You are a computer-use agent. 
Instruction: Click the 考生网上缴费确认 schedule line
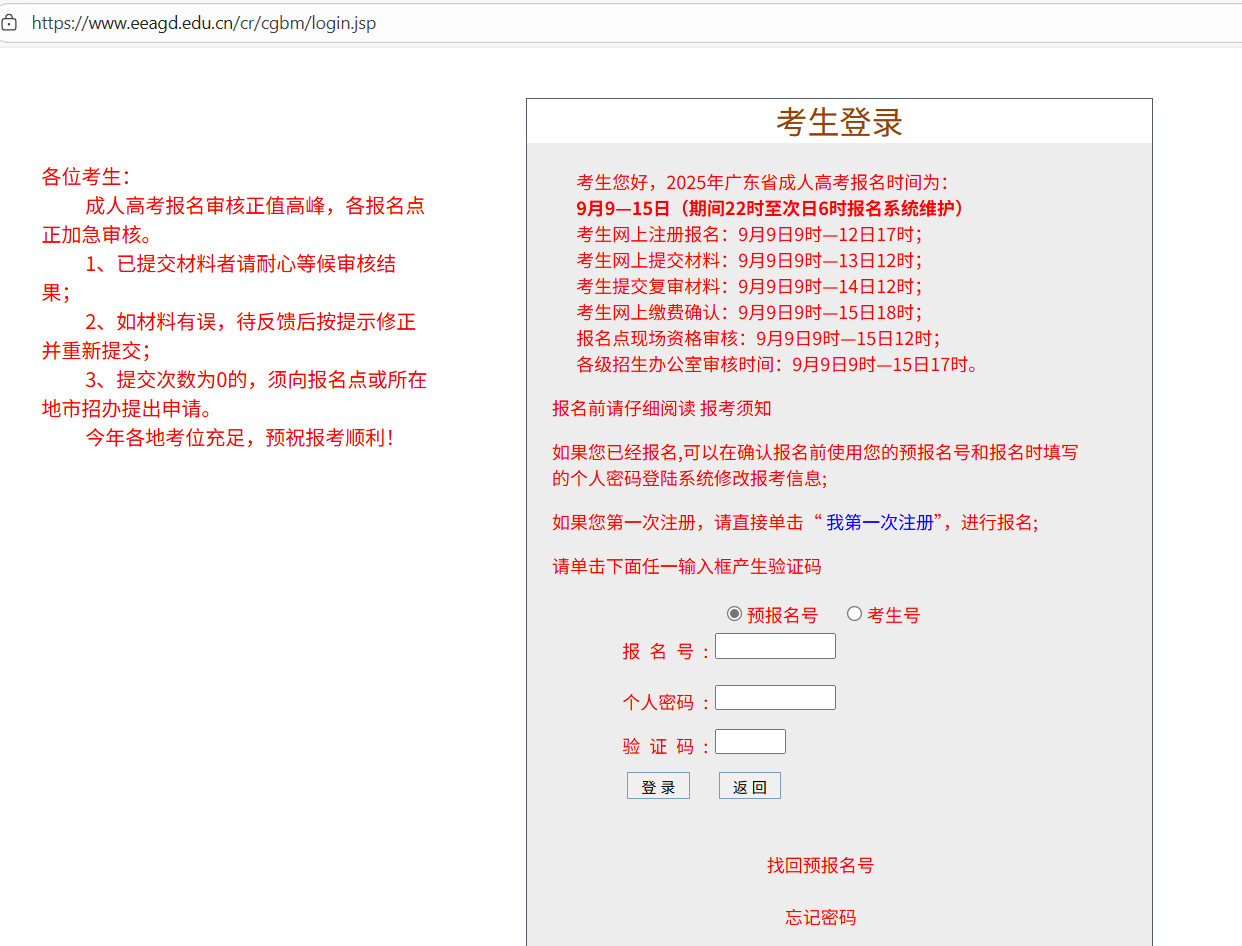[x=749, y=313]
